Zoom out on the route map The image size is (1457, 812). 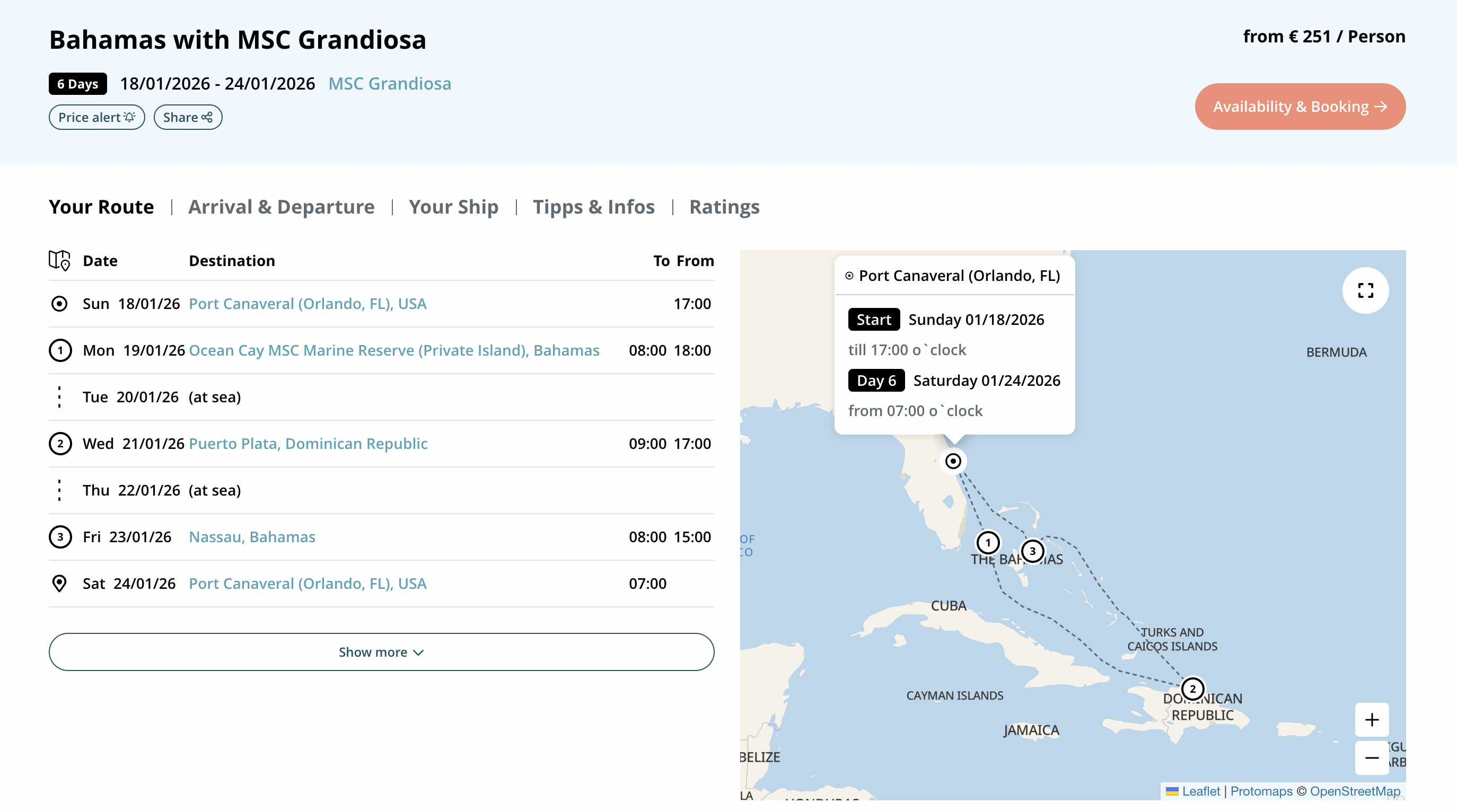[x=1372, y=758]
